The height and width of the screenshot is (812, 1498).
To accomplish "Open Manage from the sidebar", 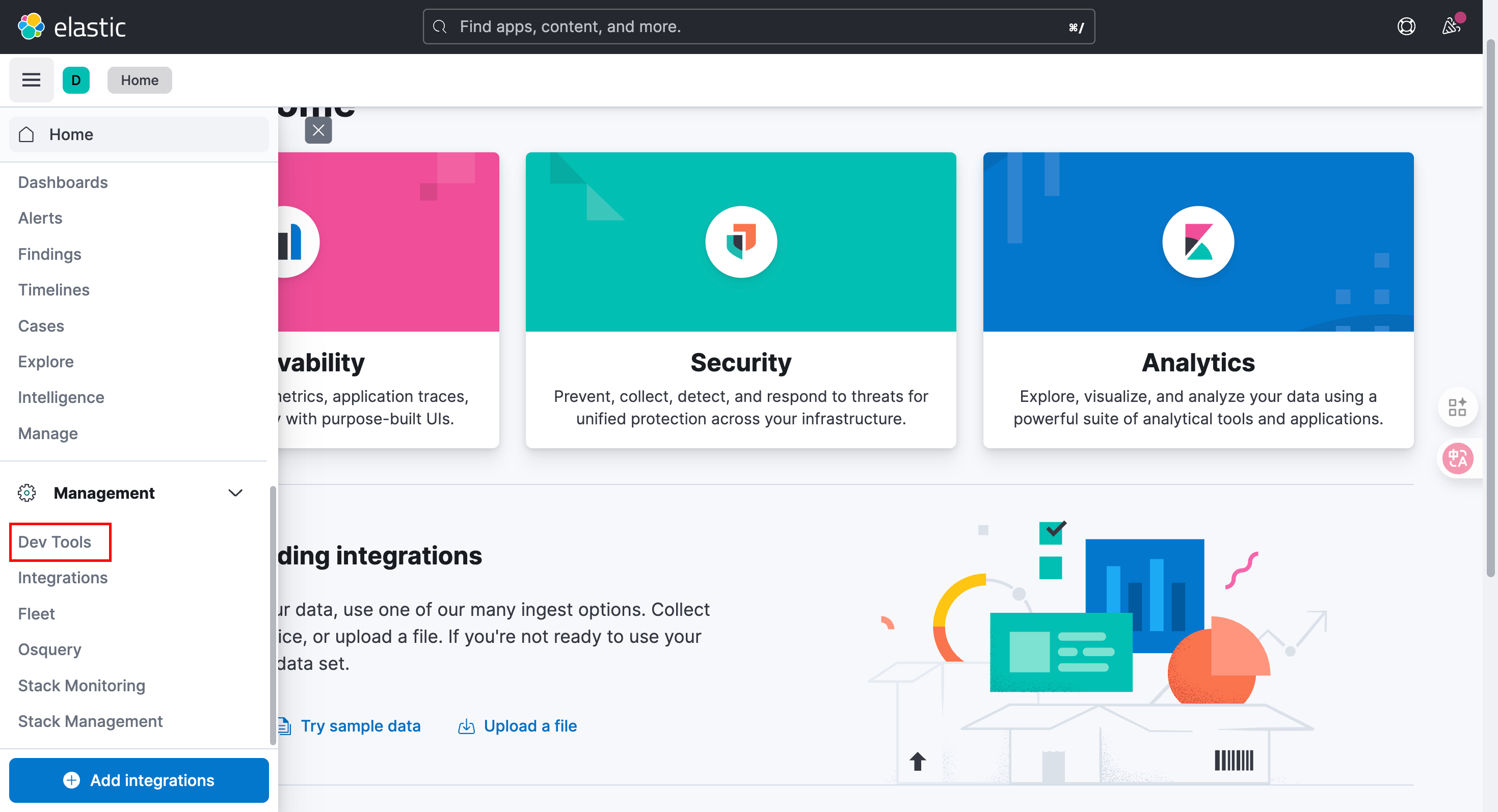I will click(x=48, y=433).
